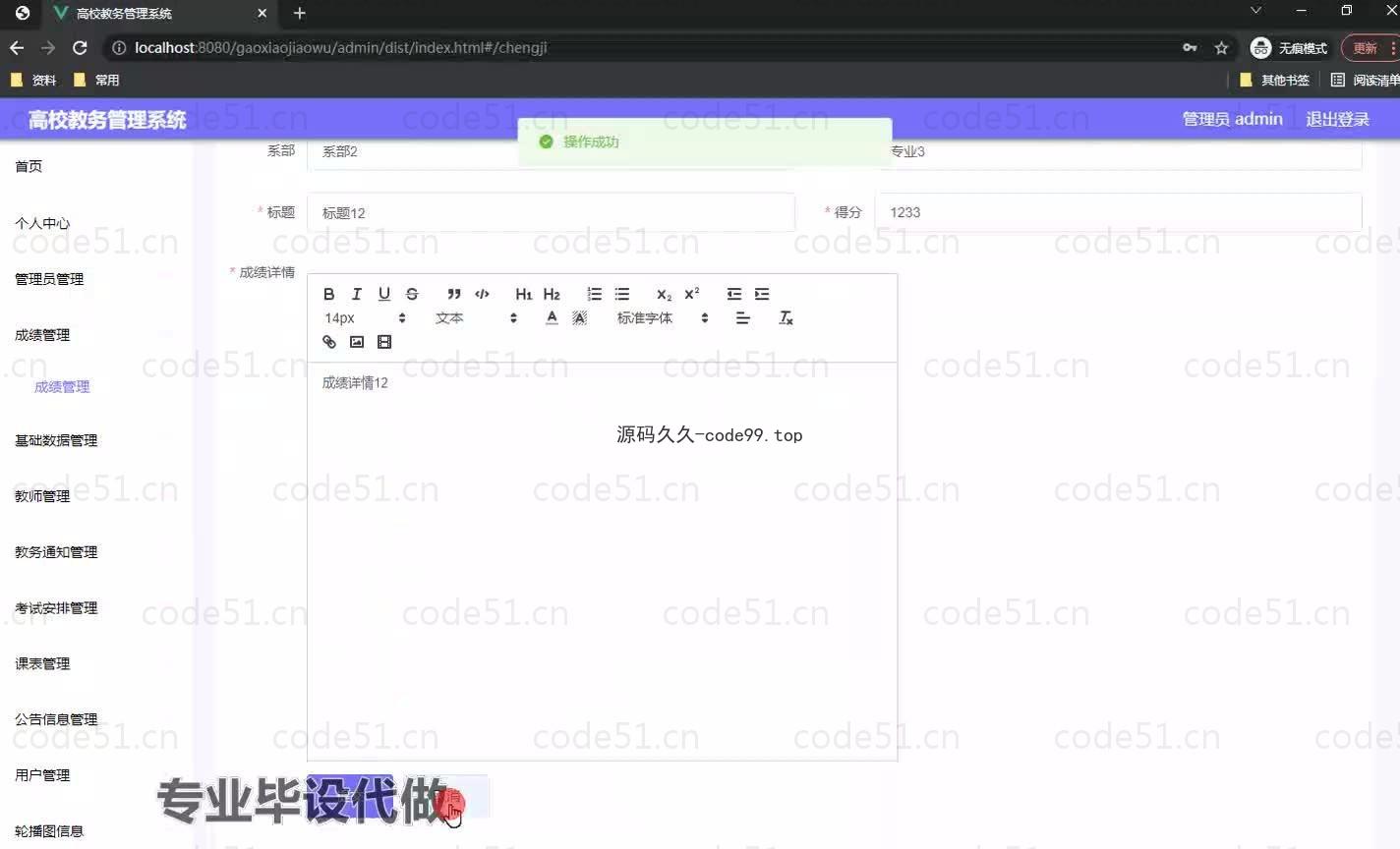Go back in browser history

[17, 47]
